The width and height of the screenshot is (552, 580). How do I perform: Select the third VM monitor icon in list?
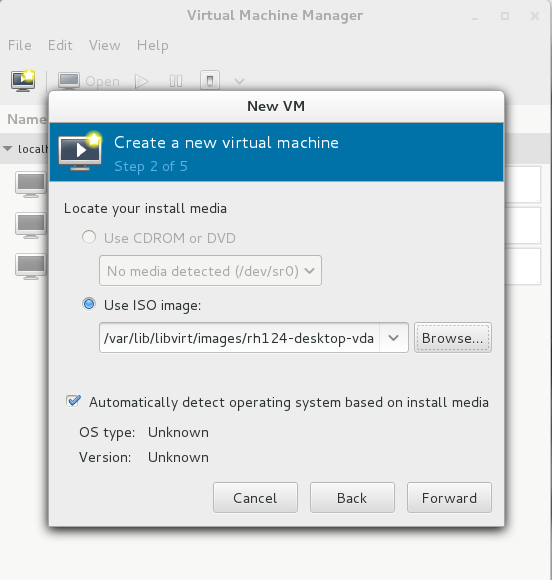[31, 266]
